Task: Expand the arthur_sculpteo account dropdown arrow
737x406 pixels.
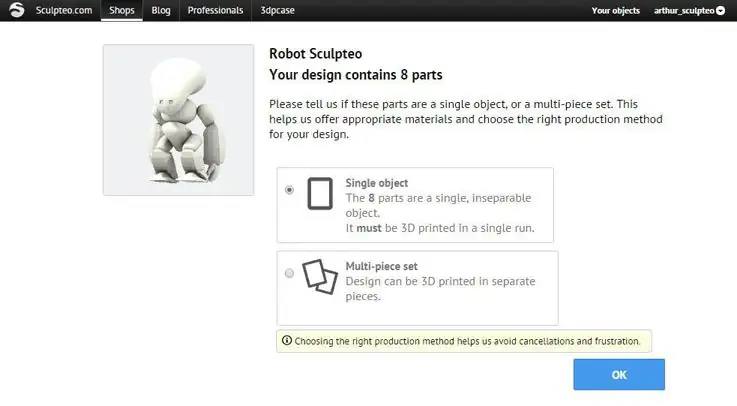Action: [x=721, y=10]
